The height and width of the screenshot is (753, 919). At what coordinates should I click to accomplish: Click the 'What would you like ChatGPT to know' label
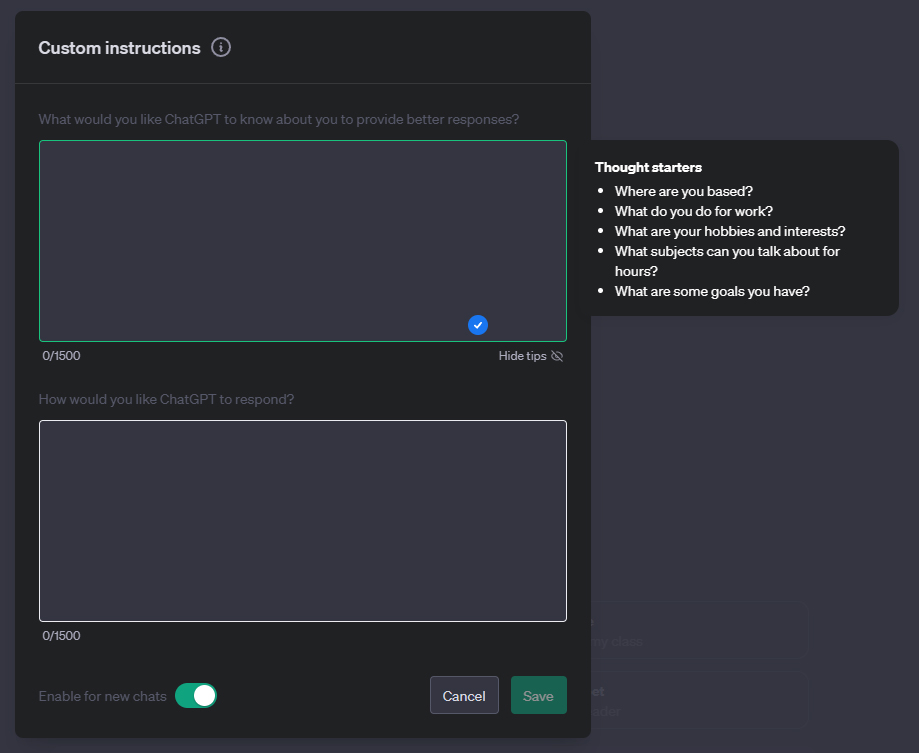coord(279,120)
